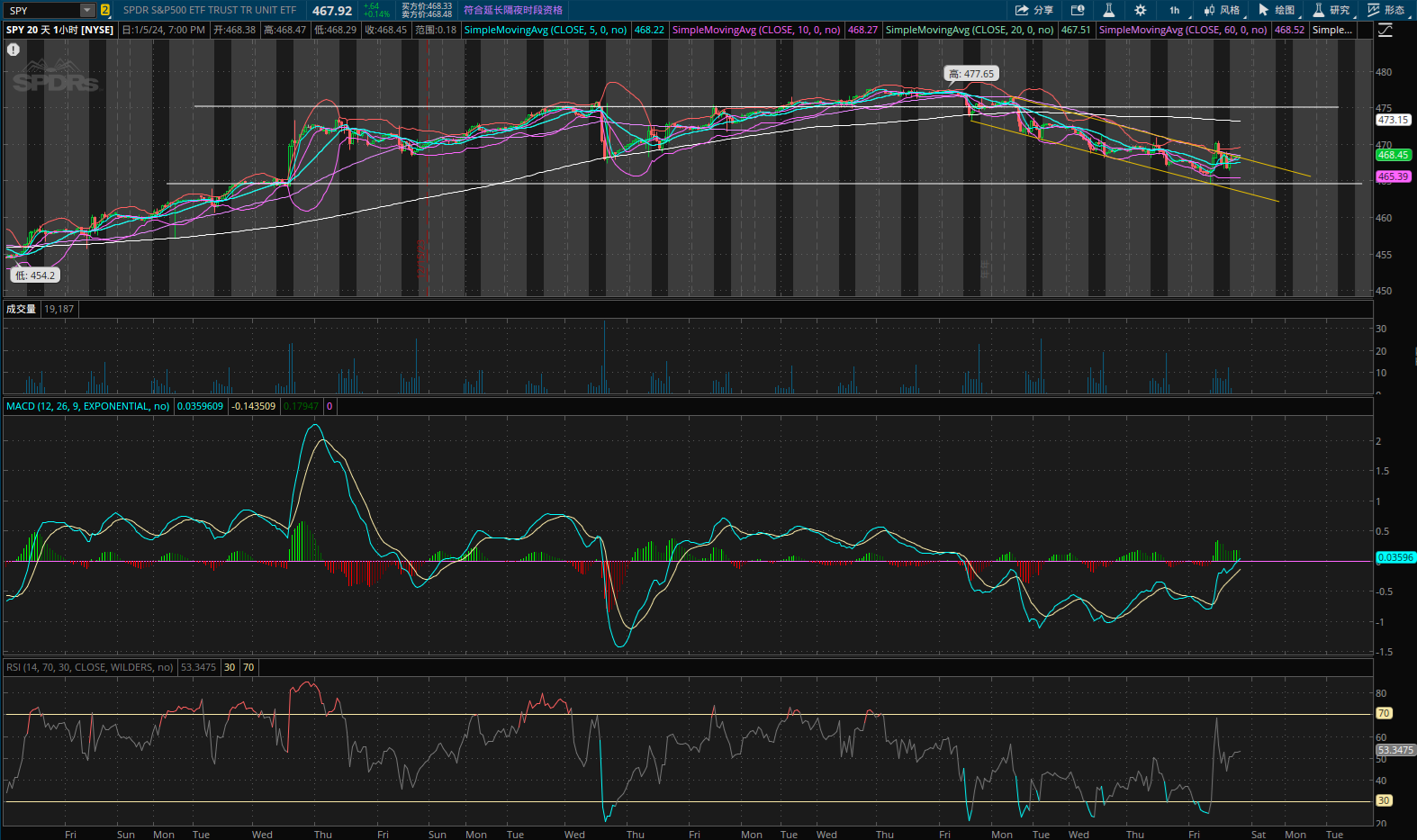The width and height of the screenshot is (1417, 840).
Task: Click the 符合延长隔夜时段资格 link
Action: (x=513, y=10)
